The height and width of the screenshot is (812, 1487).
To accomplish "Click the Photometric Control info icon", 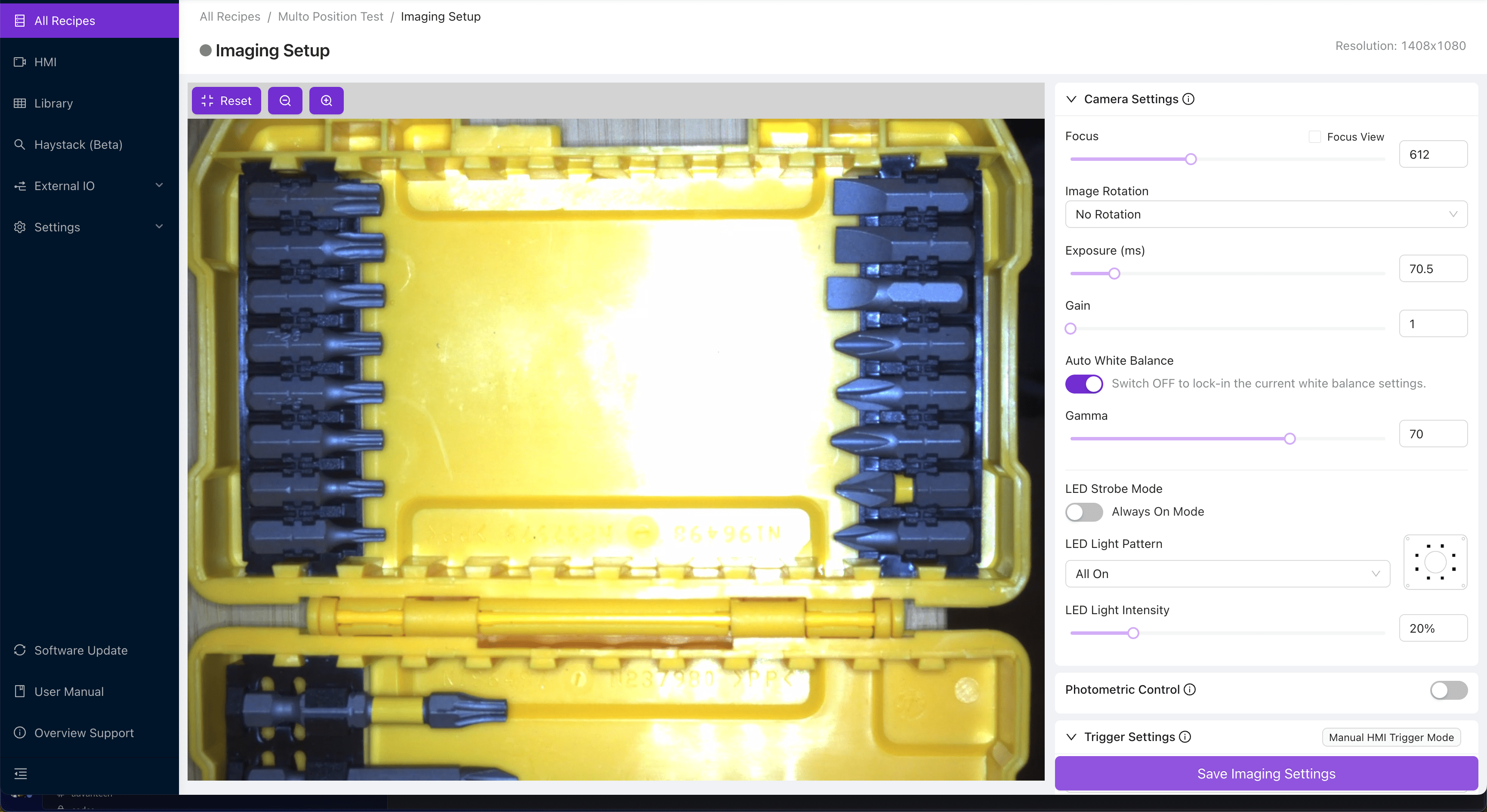I will pos(1190,689).
